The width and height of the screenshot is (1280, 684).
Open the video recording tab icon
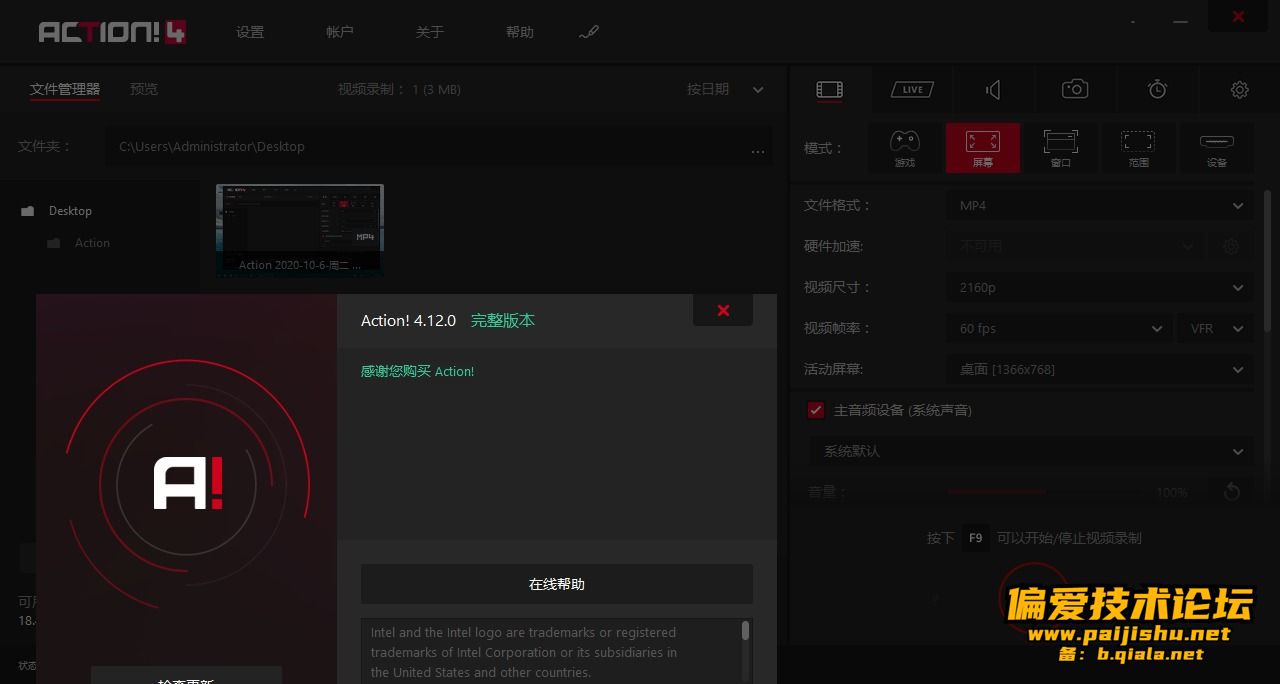[x=829, y=90]
